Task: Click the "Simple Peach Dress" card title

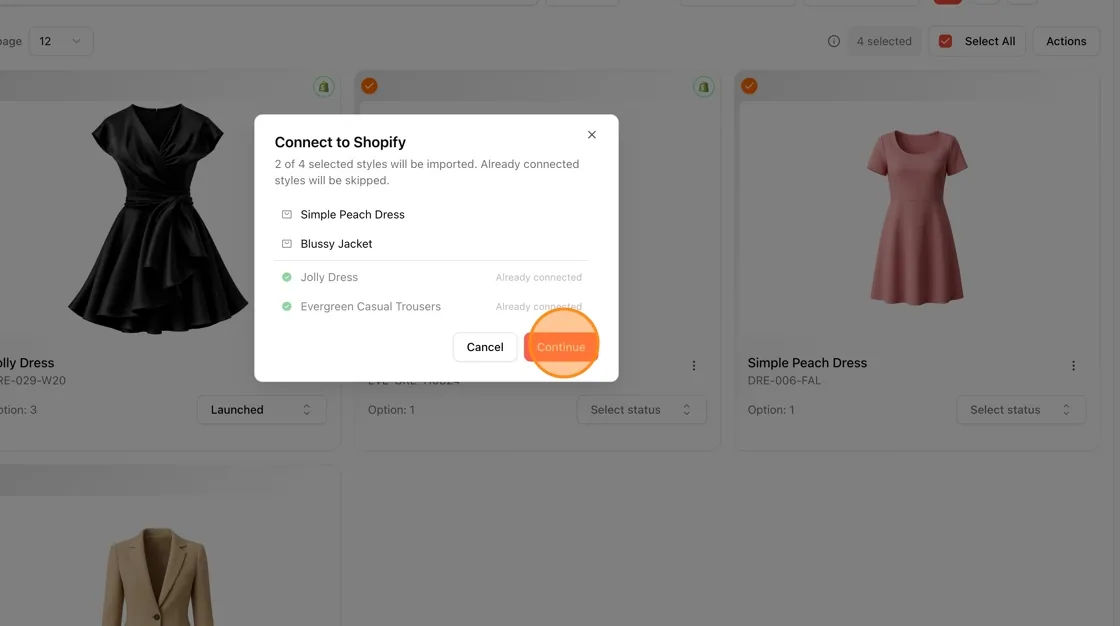Action: (x=807, y=363)
